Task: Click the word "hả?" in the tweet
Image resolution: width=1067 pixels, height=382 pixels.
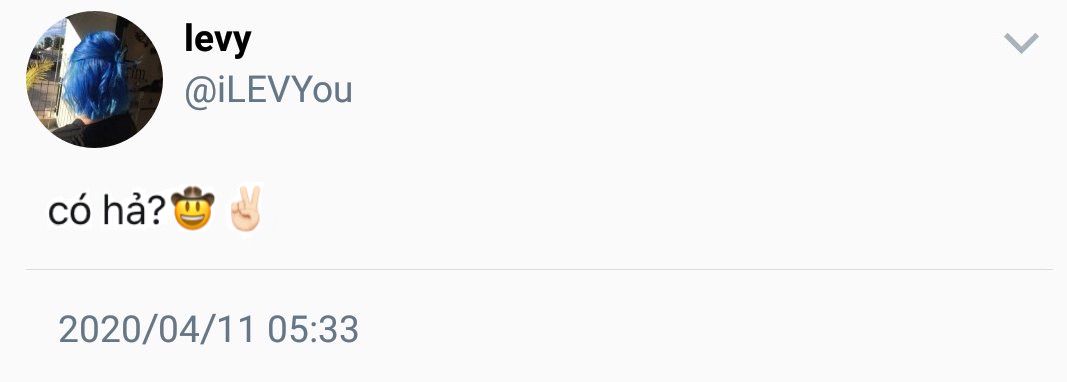Action: pyautogui.click(x=135, y=210)
